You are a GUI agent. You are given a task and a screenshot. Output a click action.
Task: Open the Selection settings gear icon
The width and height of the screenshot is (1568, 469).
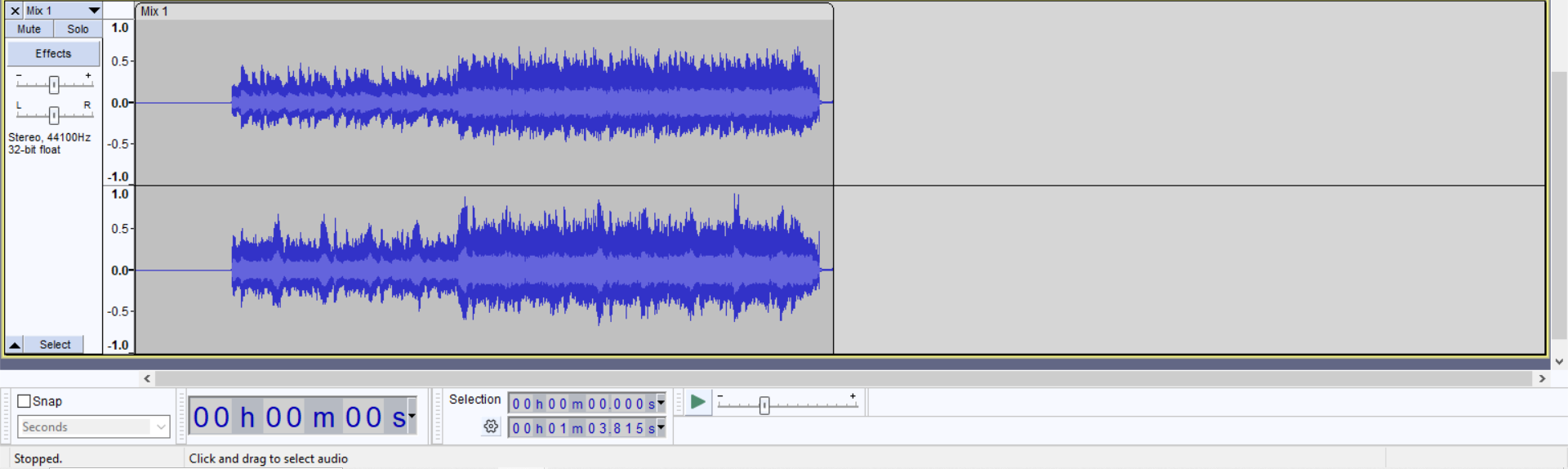[490, 427]
